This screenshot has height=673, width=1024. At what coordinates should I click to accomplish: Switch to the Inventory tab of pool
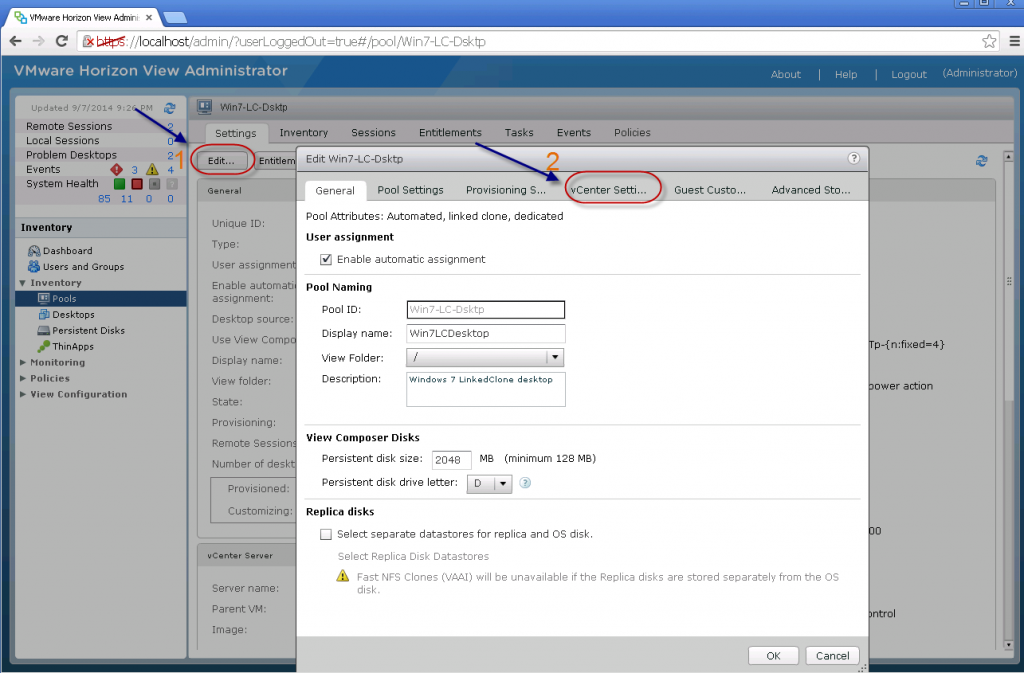304,133
